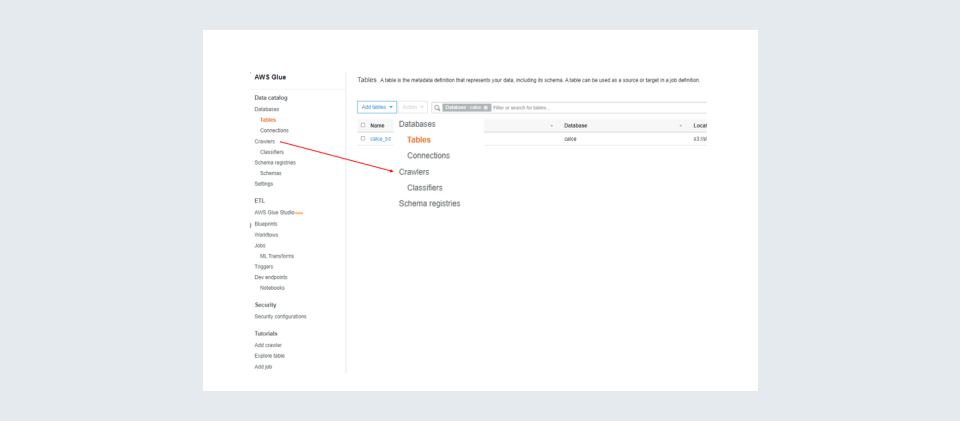Open Crawlers in the AWS Glue sidebar
960x421 pixels.
pyautogui.click(x=264, y=141)
